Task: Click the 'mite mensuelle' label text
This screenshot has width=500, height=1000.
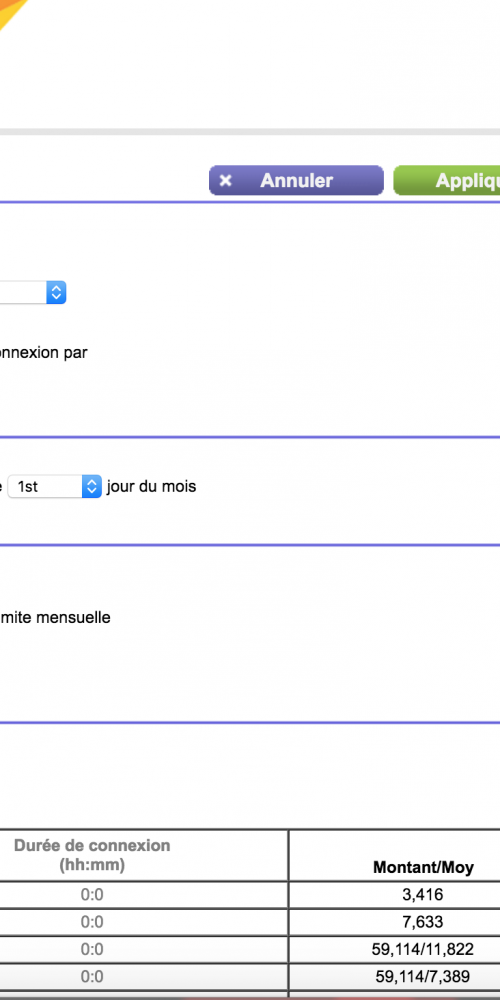Action: (55, 617)
